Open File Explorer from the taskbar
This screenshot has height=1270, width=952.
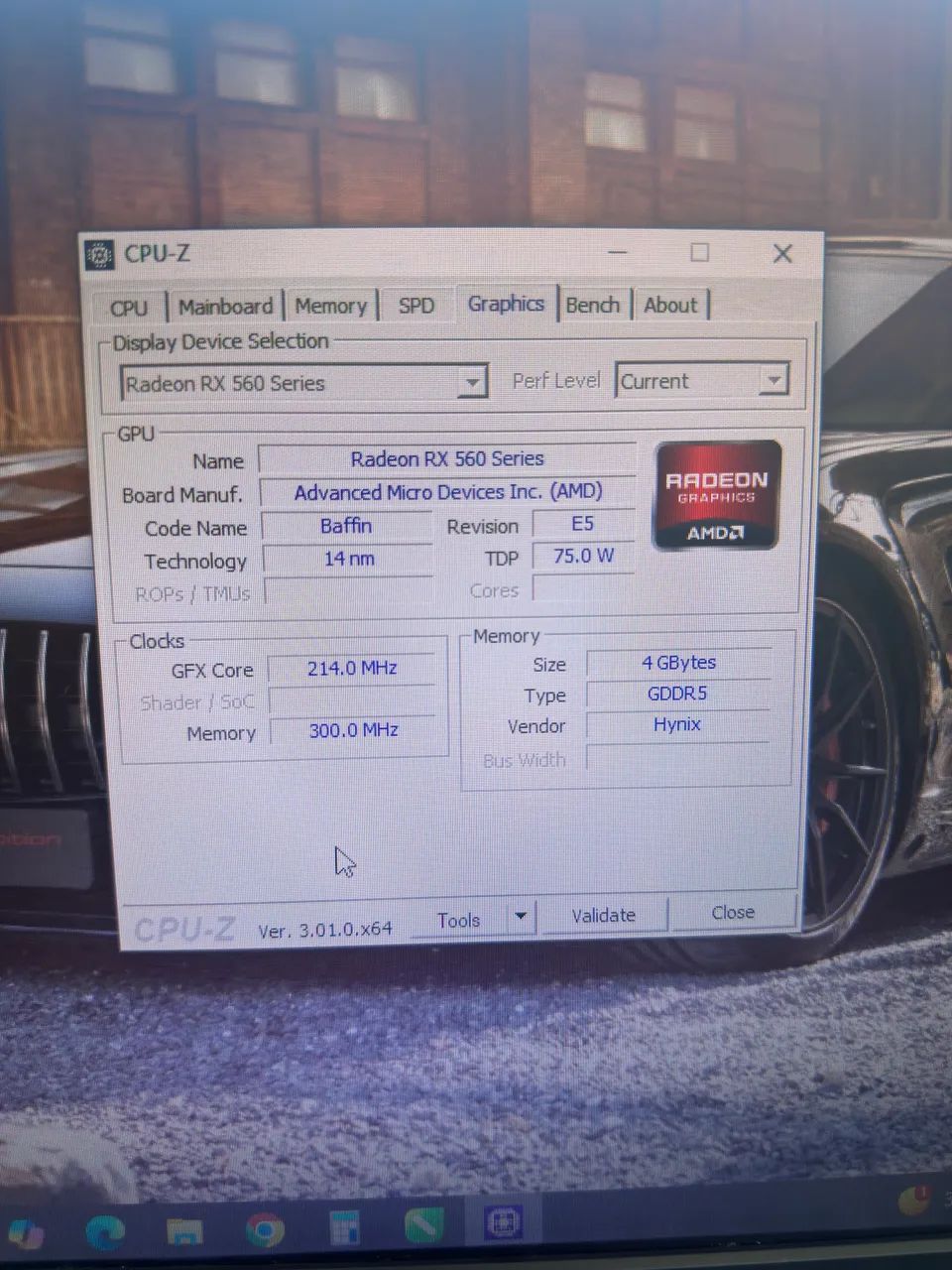[x=184, y=1231]
